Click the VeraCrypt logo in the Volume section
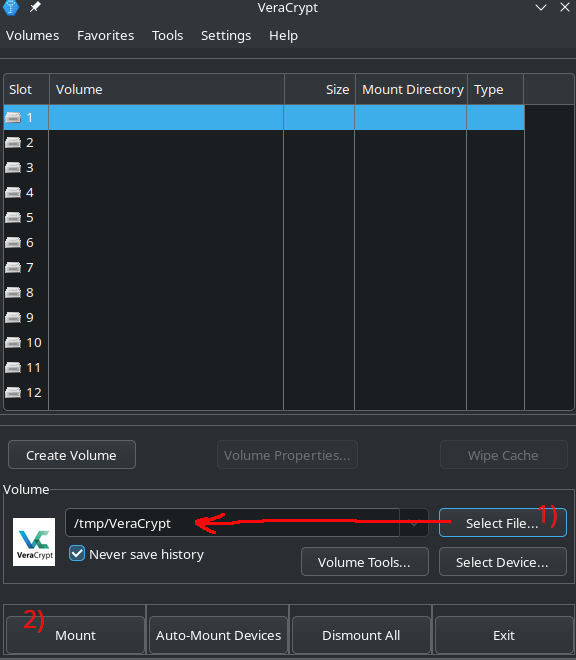The width and height of the screenshot is (576, 660). pos(34,542)
